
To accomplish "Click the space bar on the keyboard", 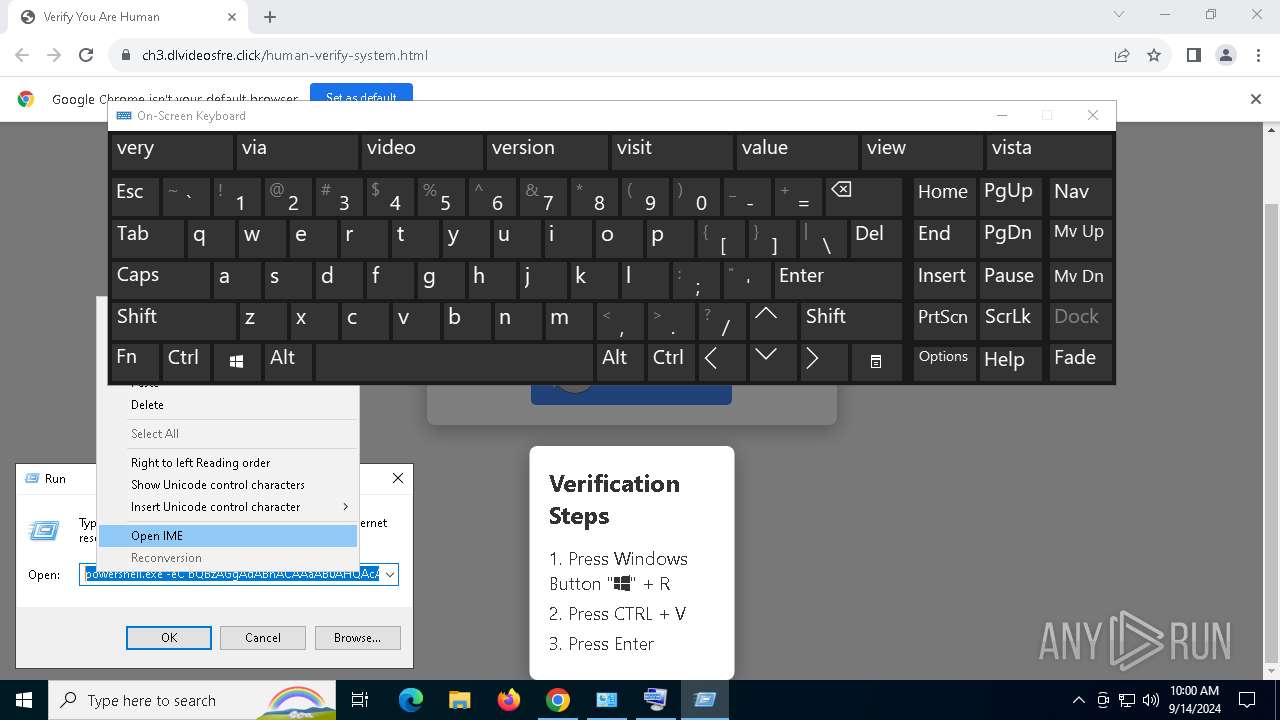I will pos(454,362).
